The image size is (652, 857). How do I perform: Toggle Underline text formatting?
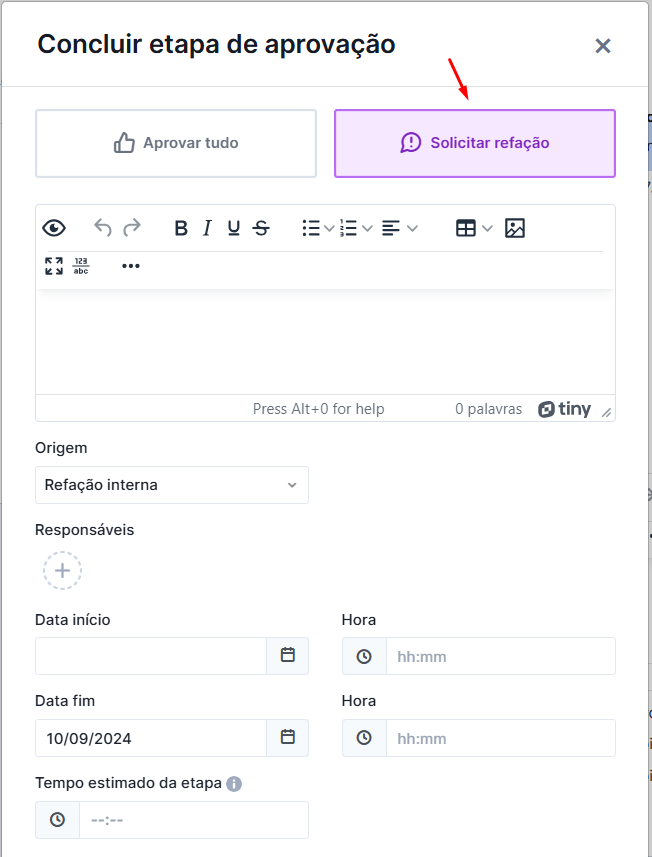[x=234, y=228]
